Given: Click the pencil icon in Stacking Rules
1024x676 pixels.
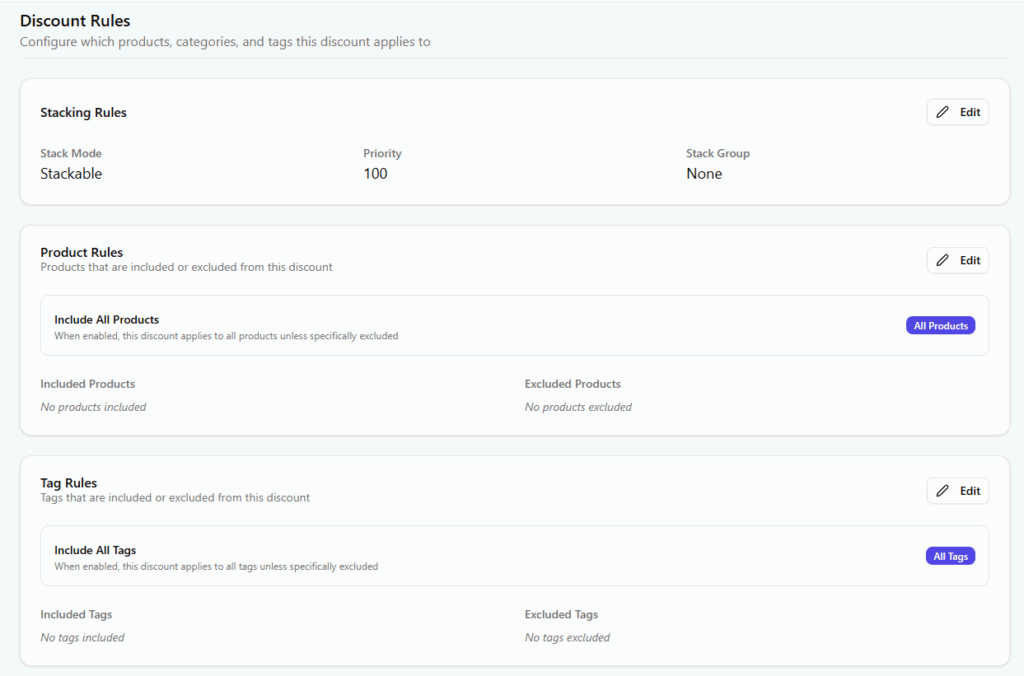Looking at the screenshot, I should (x=942, y=113).
